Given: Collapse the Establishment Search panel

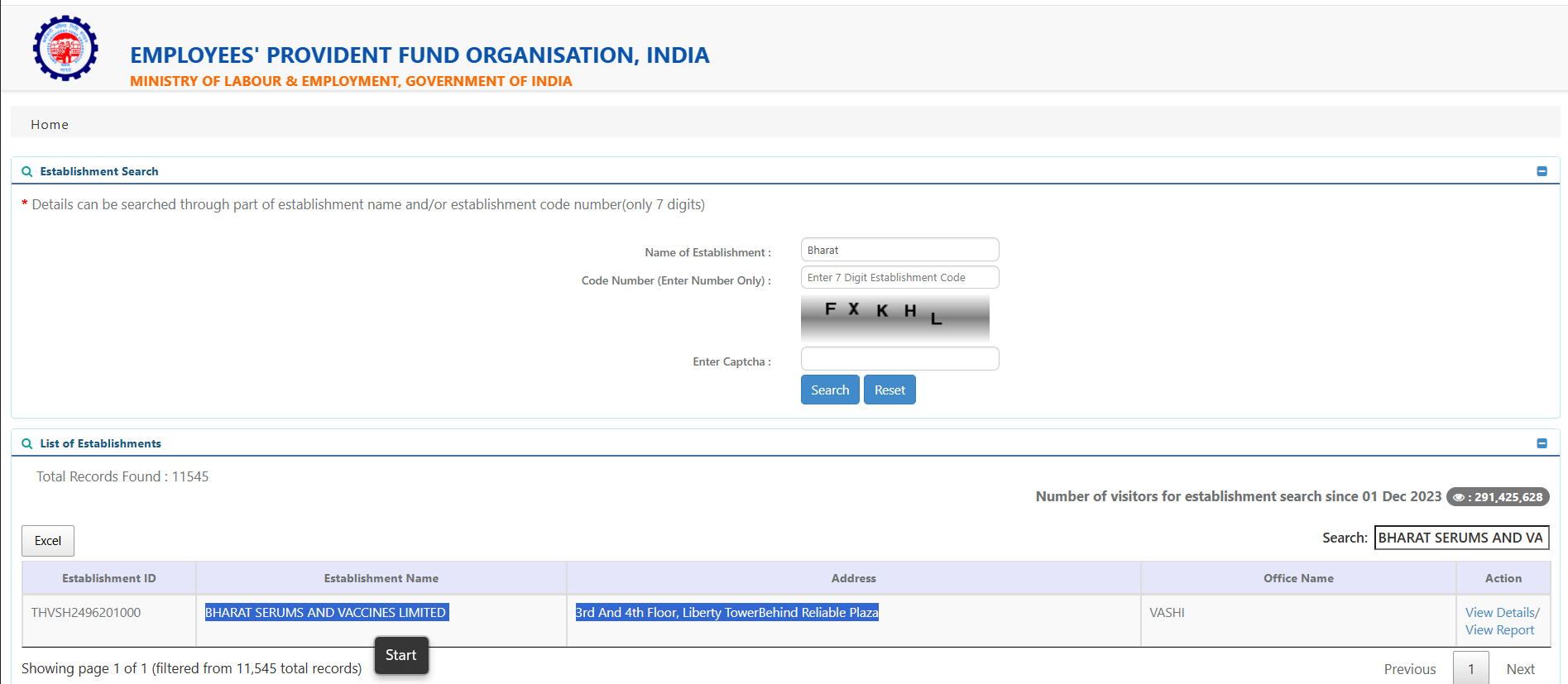Looking at the screenshot, I should [1542, 171].
